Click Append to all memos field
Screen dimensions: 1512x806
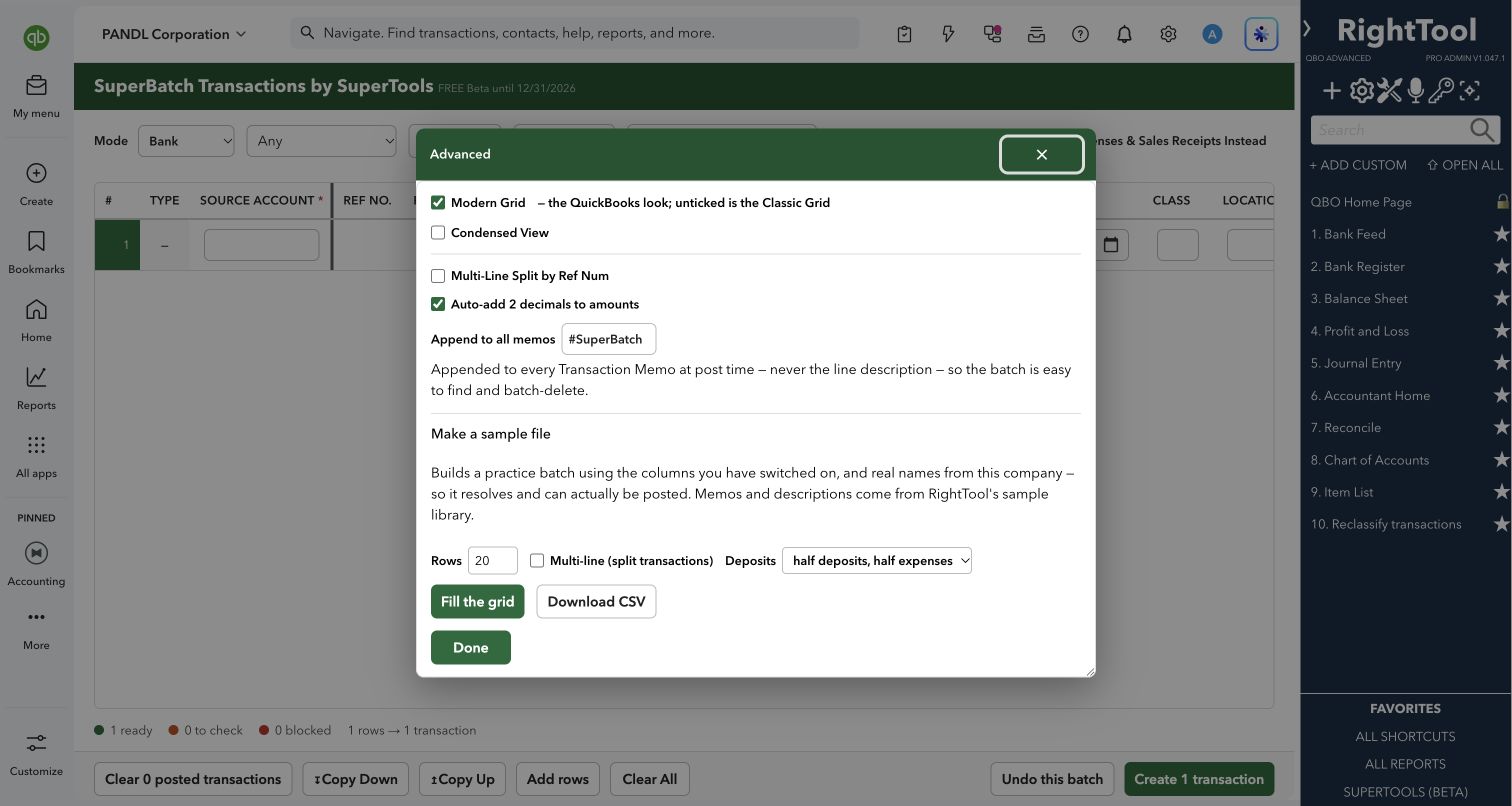(x=609, y=339)
